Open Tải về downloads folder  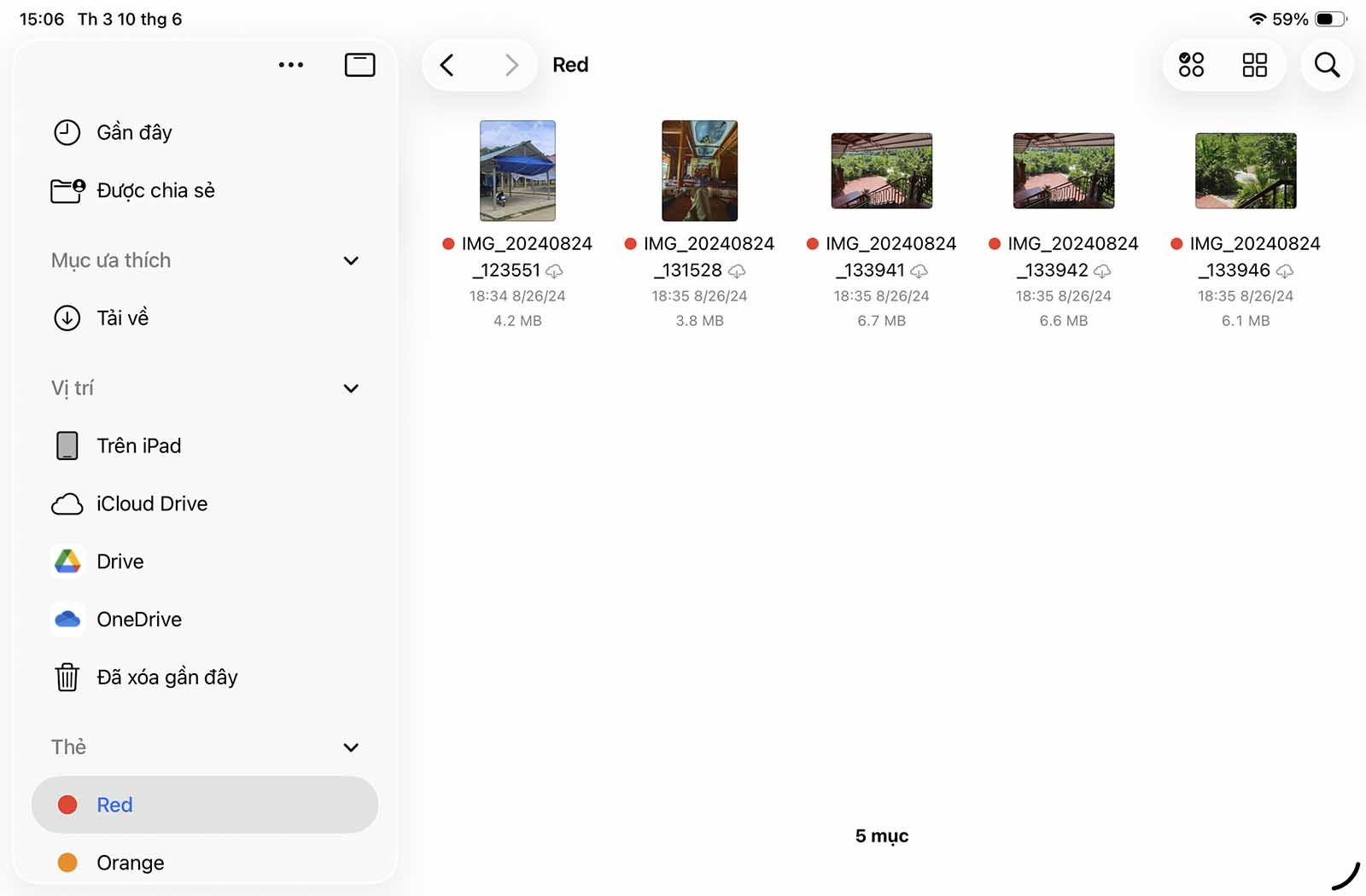click(122, 317)
